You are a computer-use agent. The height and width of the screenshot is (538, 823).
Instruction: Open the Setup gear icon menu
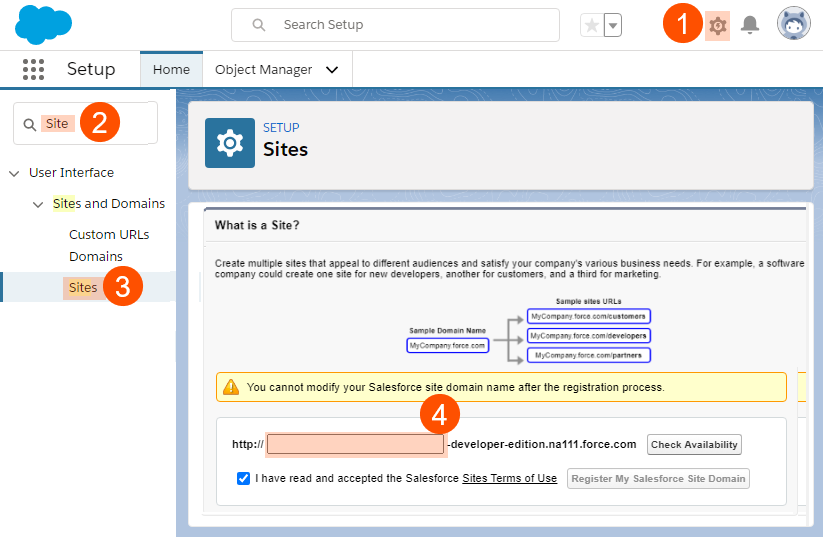tap(718, 25)
